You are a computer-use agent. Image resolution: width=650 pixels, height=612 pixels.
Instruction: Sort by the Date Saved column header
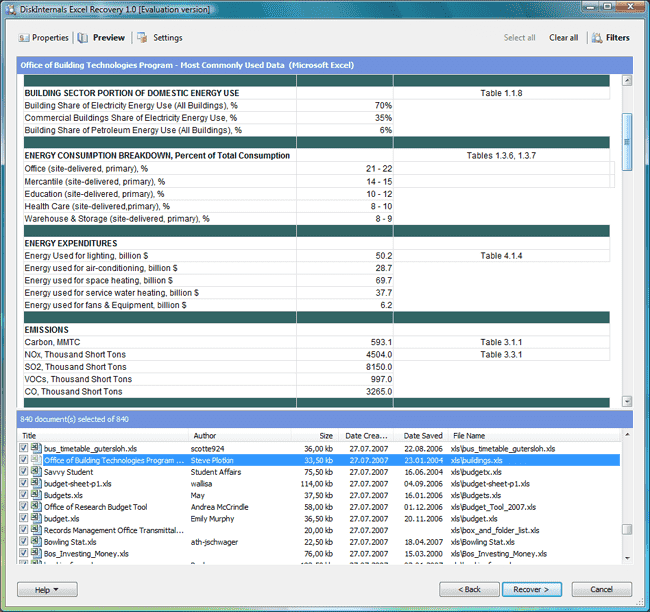pyautogui.click(x=423, y=436)
